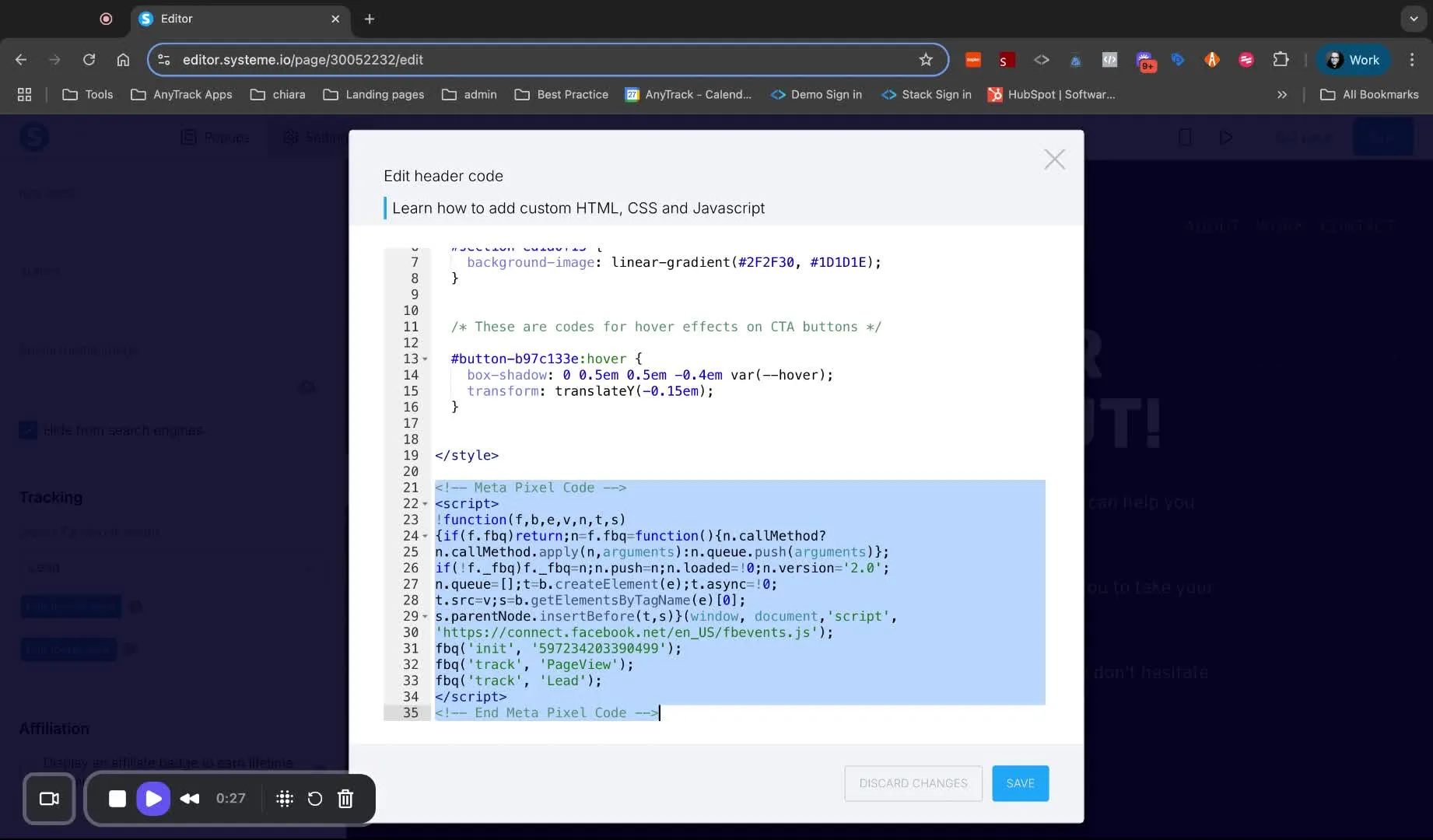Close the Editor tab
Screen dimensions: 1433x840
click(335, 19)
